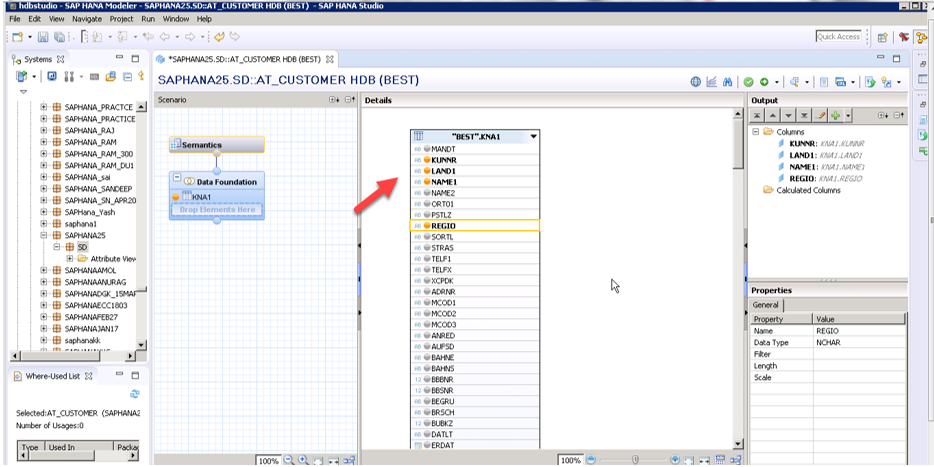
Task: Expand the SAPHANA_RAJ tree node
Action: pos(43,130)
